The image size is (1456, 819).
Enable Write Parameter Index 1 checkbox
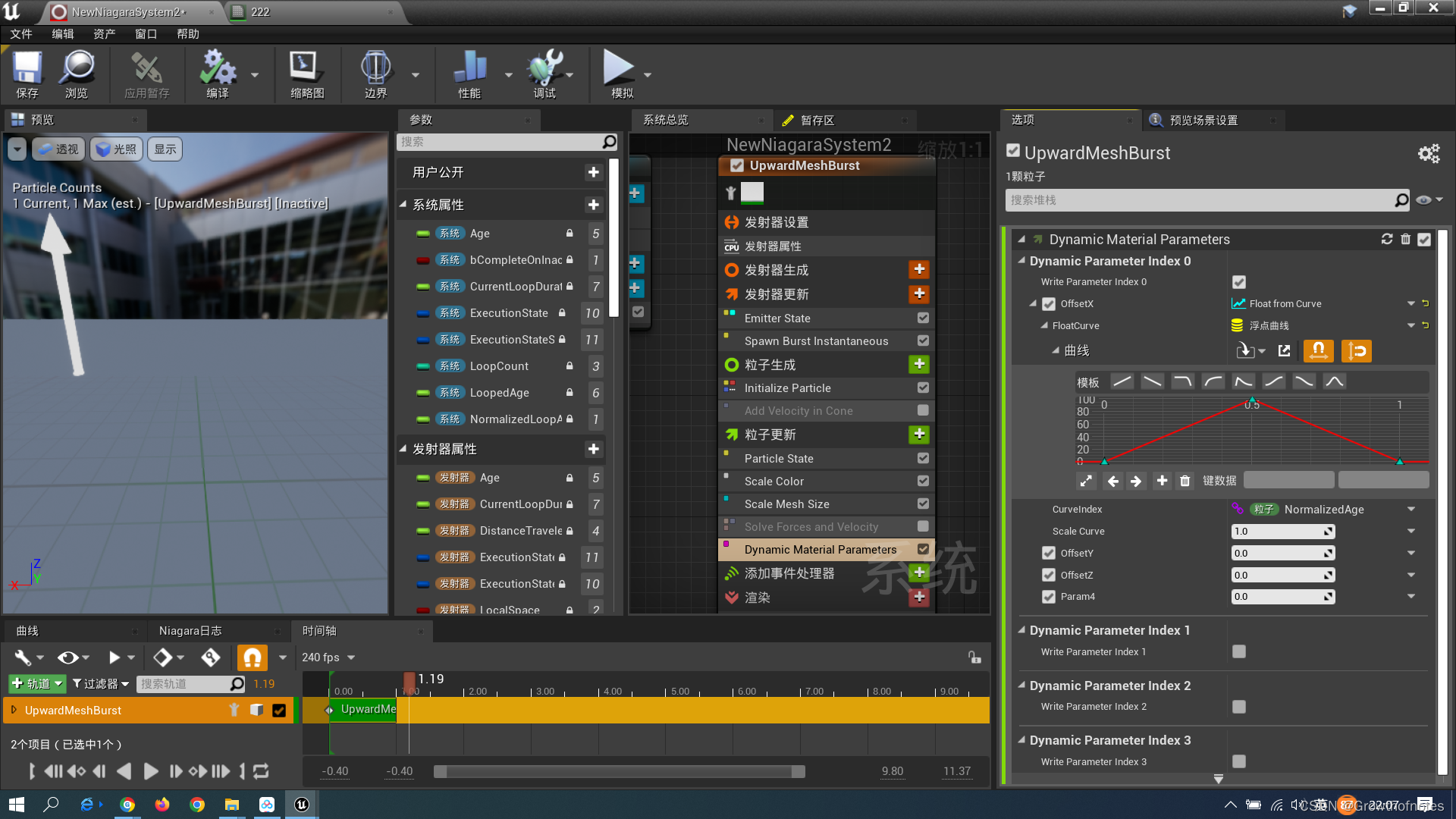point(1239,651)
